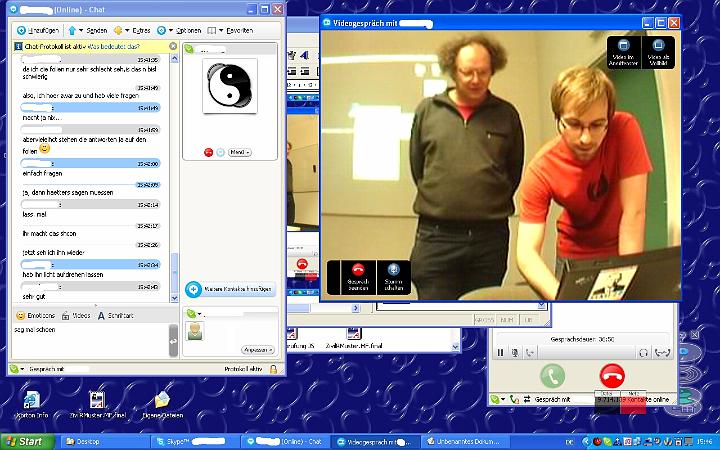This screenshot has height=450, width=720.
Task: Hang up via red icon under avatar
Action: point(208,152)
